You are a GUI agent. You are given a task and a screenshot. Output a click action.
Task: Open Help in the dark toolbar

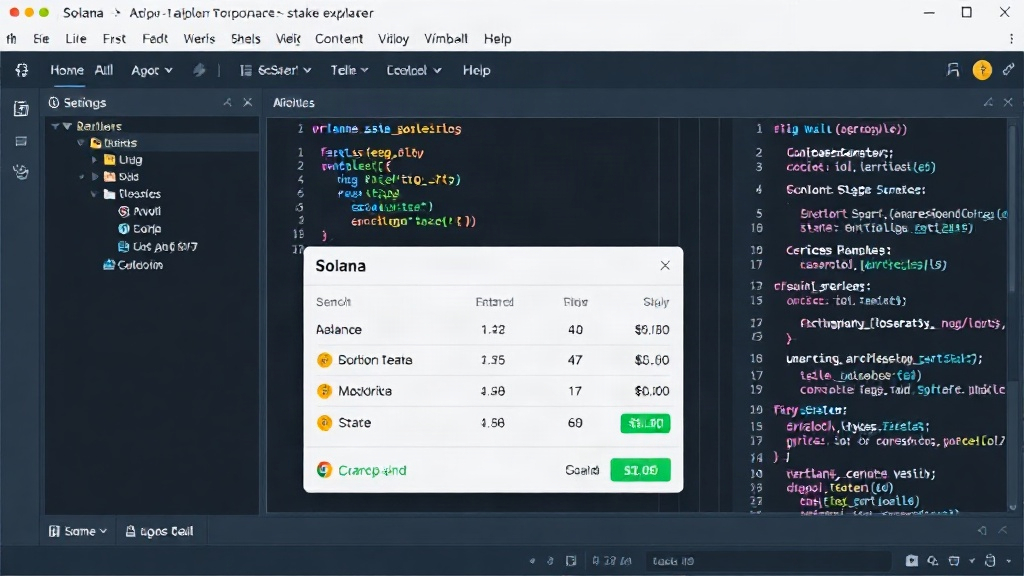(476, 70)
